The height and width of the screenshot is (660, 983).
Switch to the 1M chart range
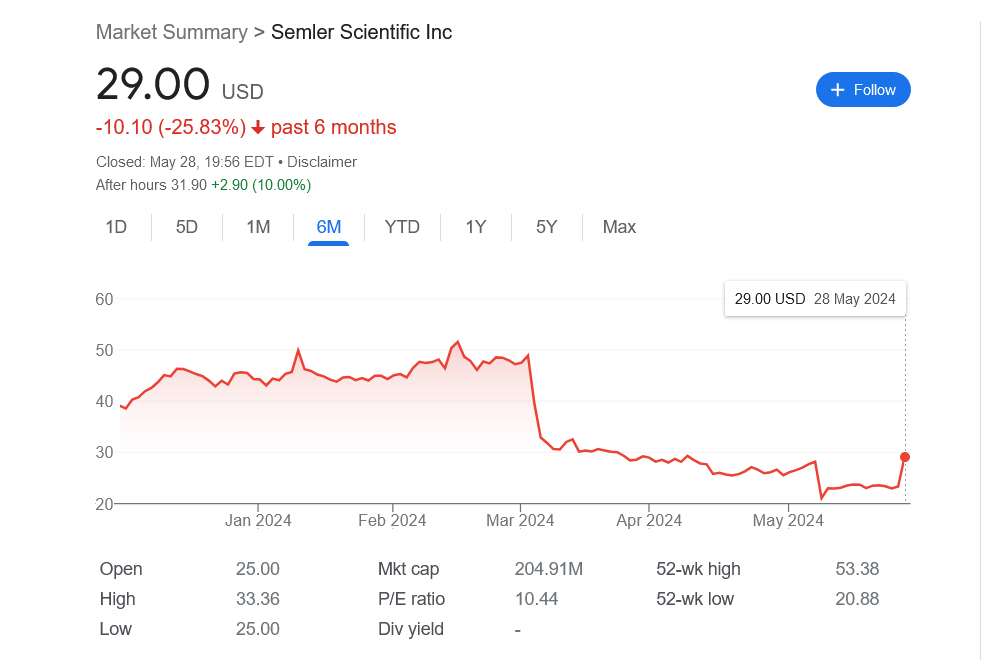tap(258, 227)
